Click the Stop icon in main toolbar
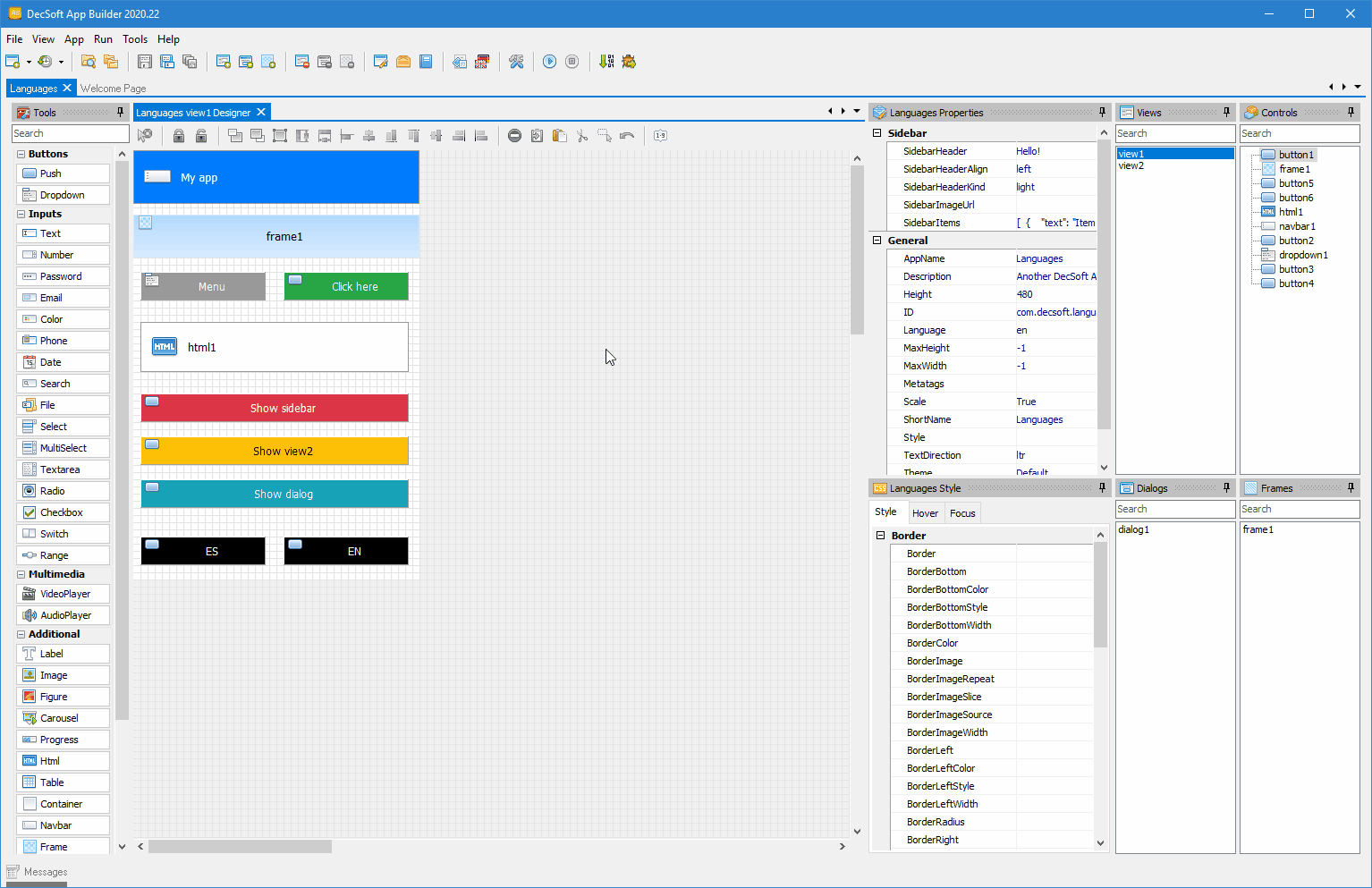The width and height of the screenshot is (1372, 888). coord(572,62)
